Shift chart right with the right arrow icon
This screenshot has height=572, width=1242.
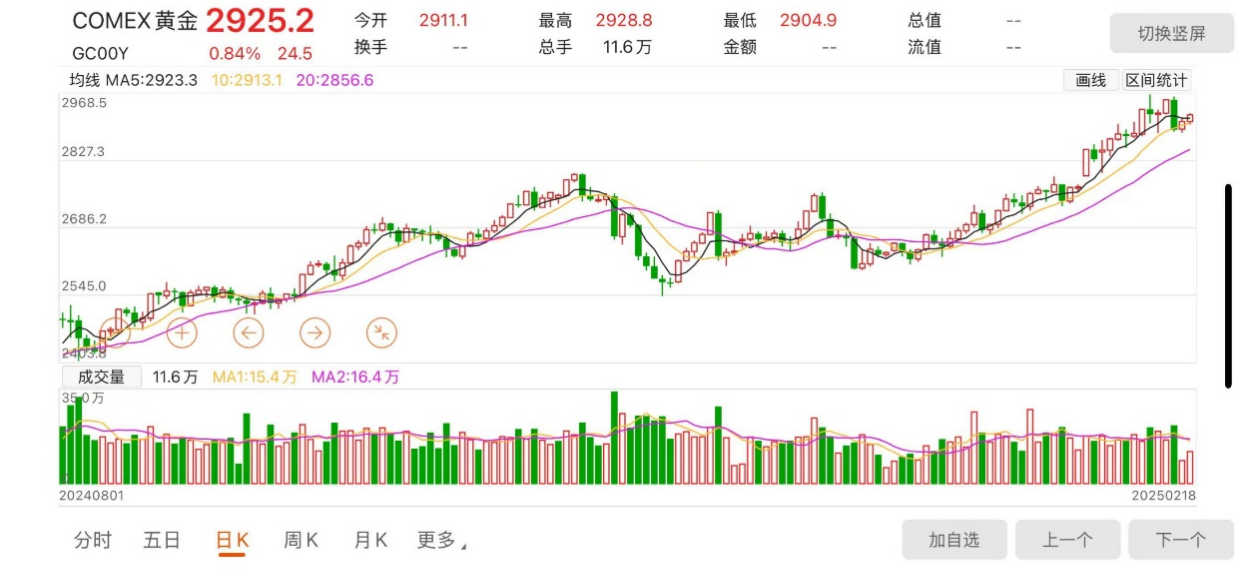point(315,333)
